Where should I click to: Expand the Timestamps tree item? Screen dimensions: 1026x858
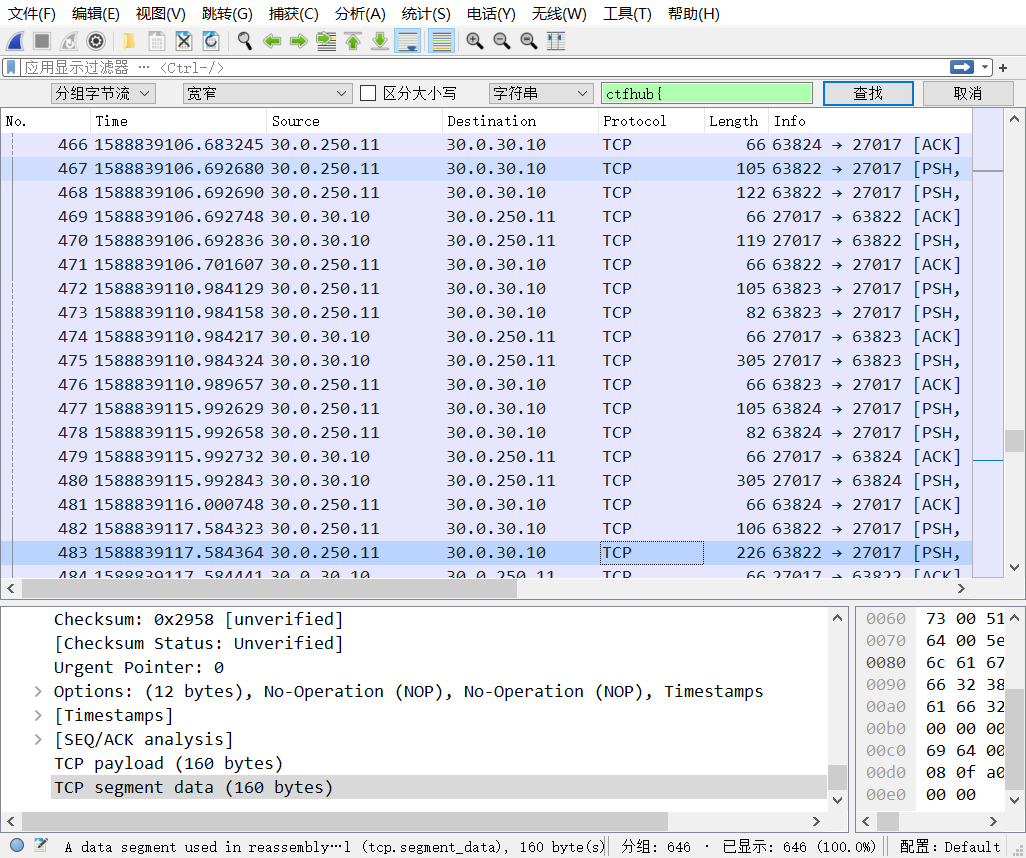[36, 713]
